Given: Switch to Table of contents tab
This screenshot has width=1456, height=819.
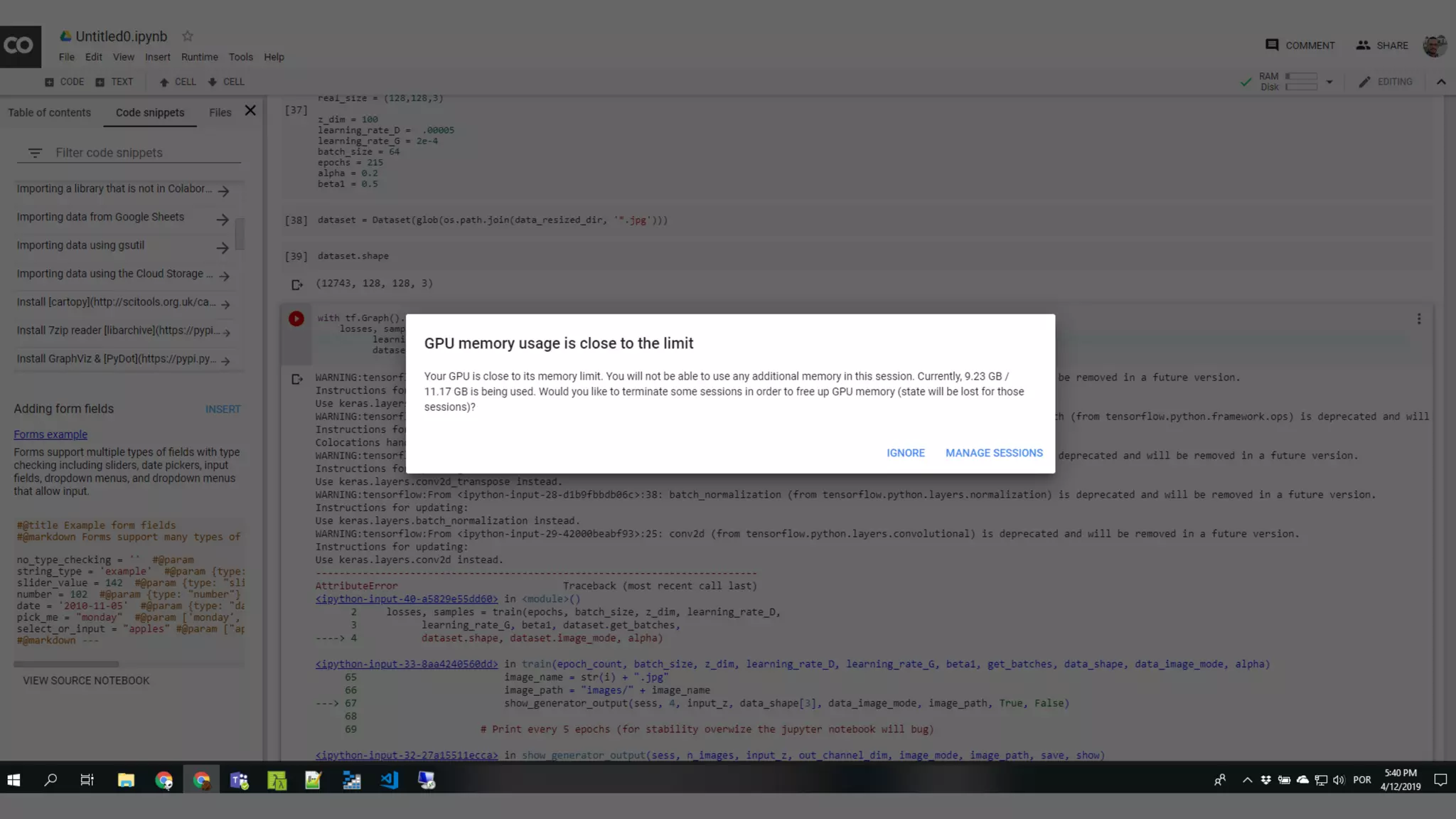Looking at the screenshot, I should pyautogui.click(x=49, y=112).
